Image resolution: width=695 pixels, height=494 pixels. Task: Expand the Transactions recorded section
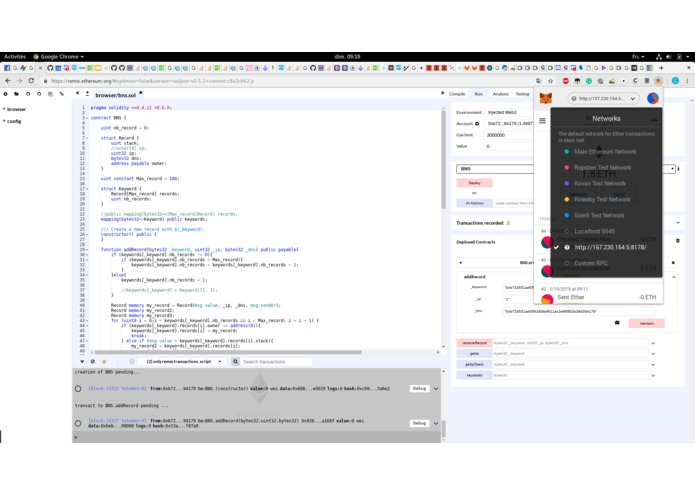click(678, 222)
